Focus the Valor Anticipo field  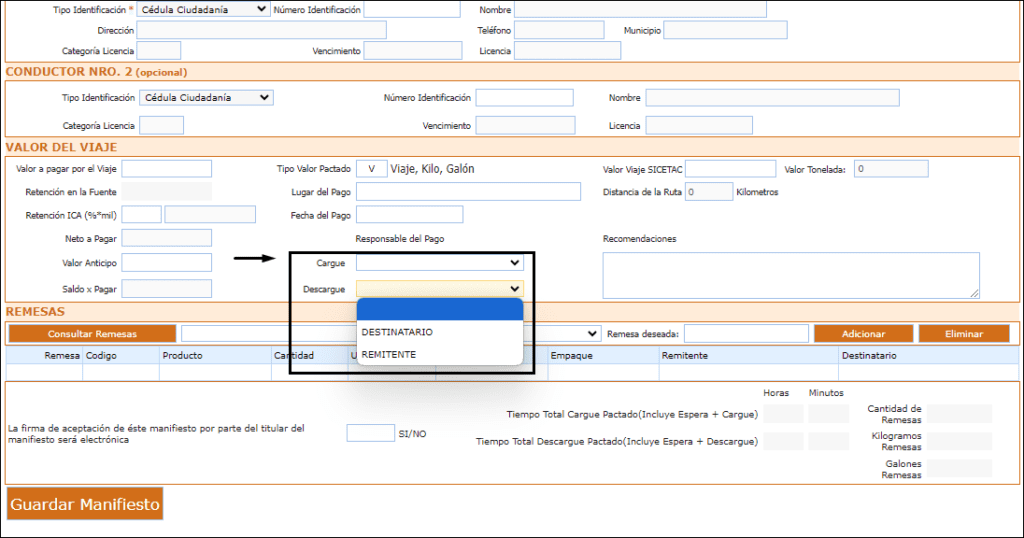[x=166, y=263]
